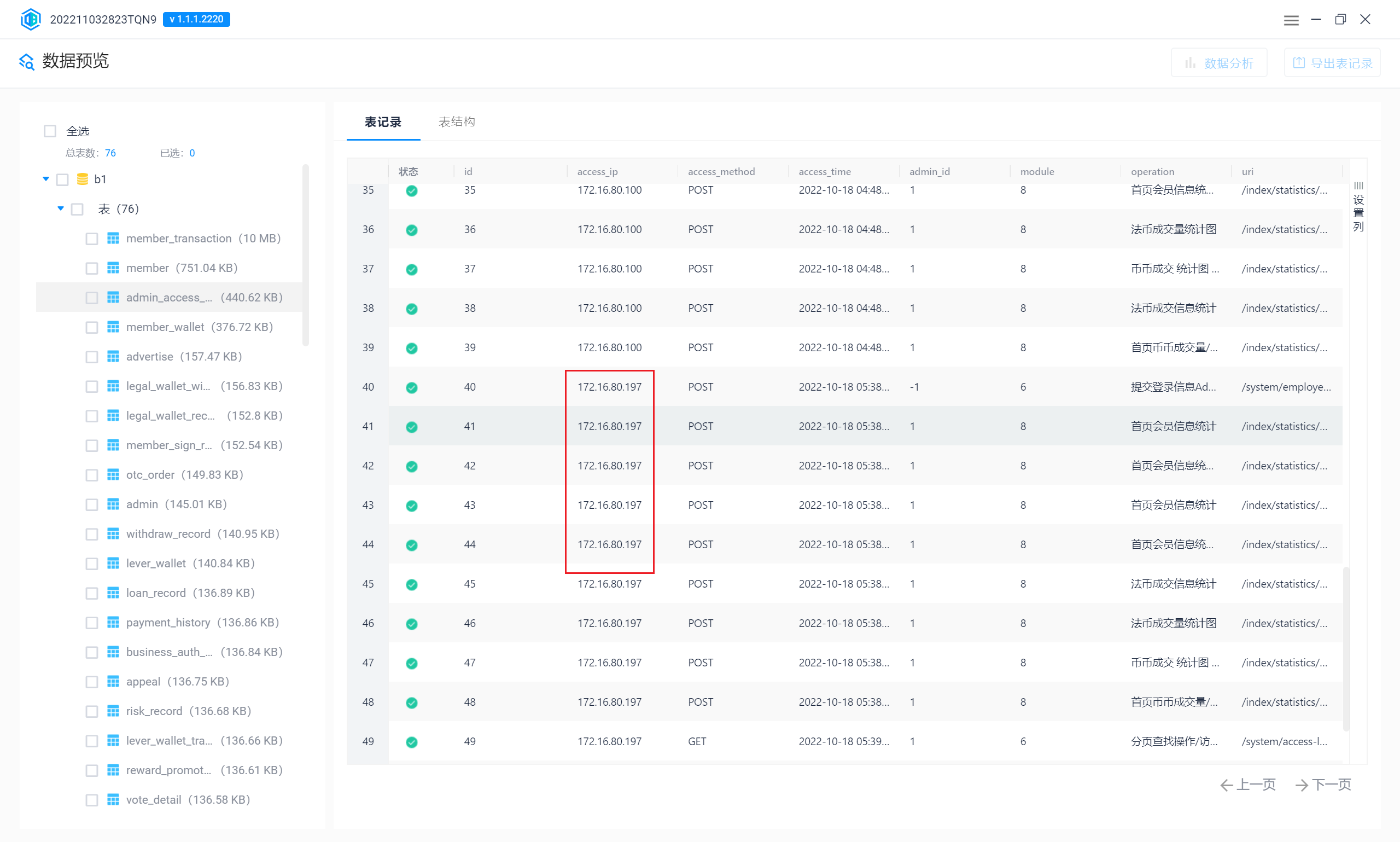Click the app logo icon in title bar
1400x842 pixels.
pos(31,19)
